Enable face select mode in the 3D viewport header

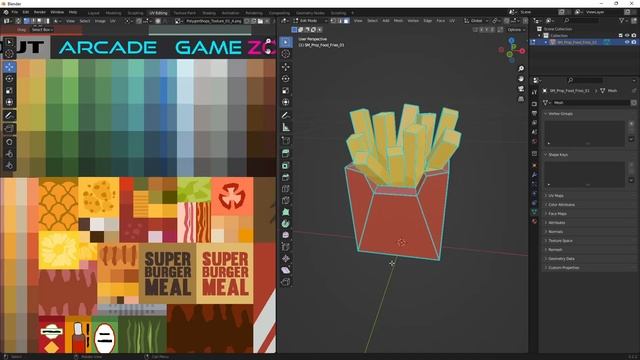[346, 20]
